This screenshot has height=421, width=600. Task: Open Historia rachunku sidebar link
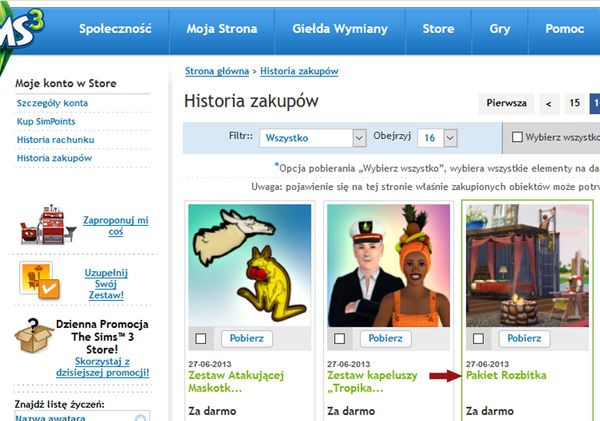click(55, 140)
